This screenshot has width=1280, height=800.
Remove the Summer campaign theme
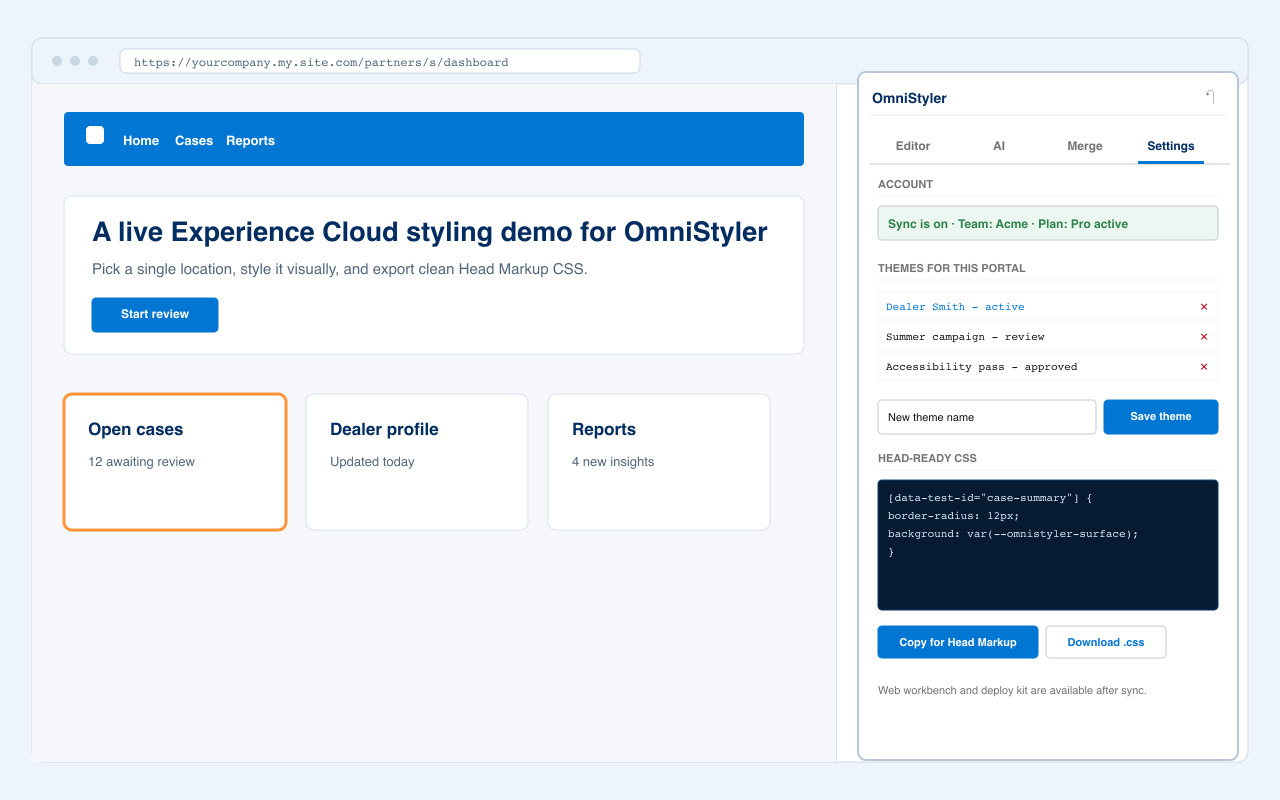coord(1204,337)
